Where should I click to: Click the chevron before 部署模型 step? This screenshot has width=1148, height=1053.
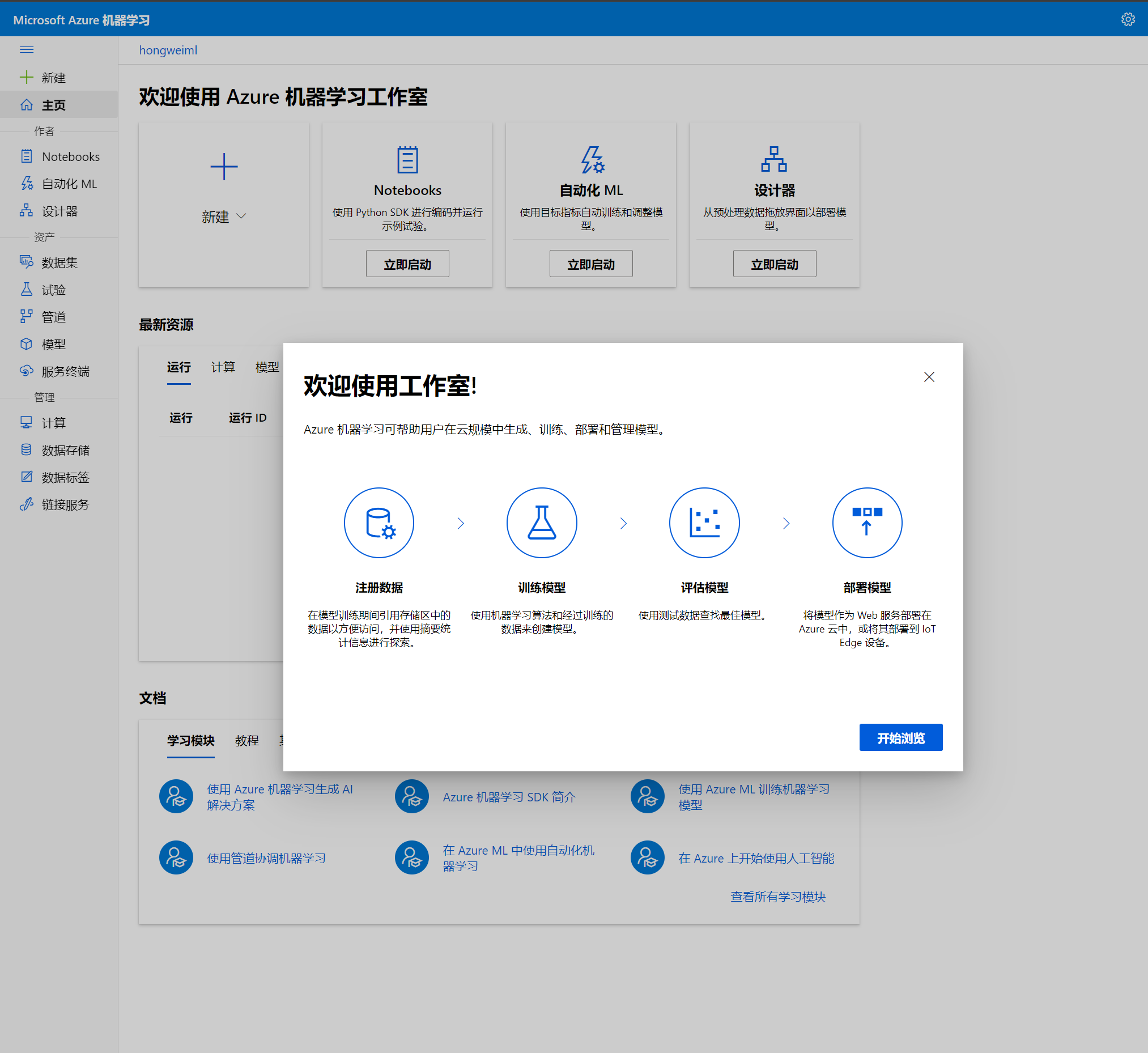[x=786, y=523]
